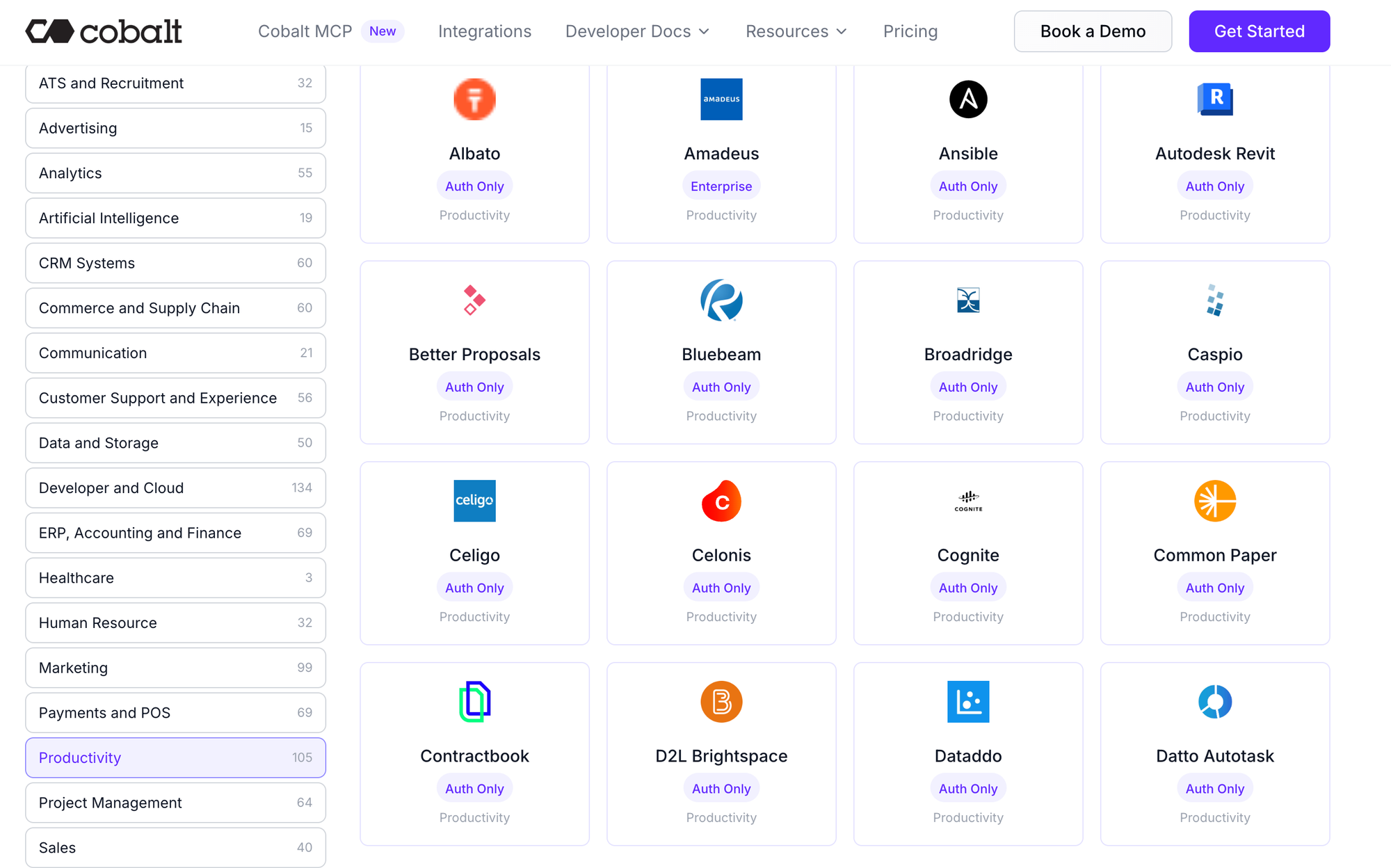1391x868 pixels.
Task: Go to the Pricing page
Action: 910,31
